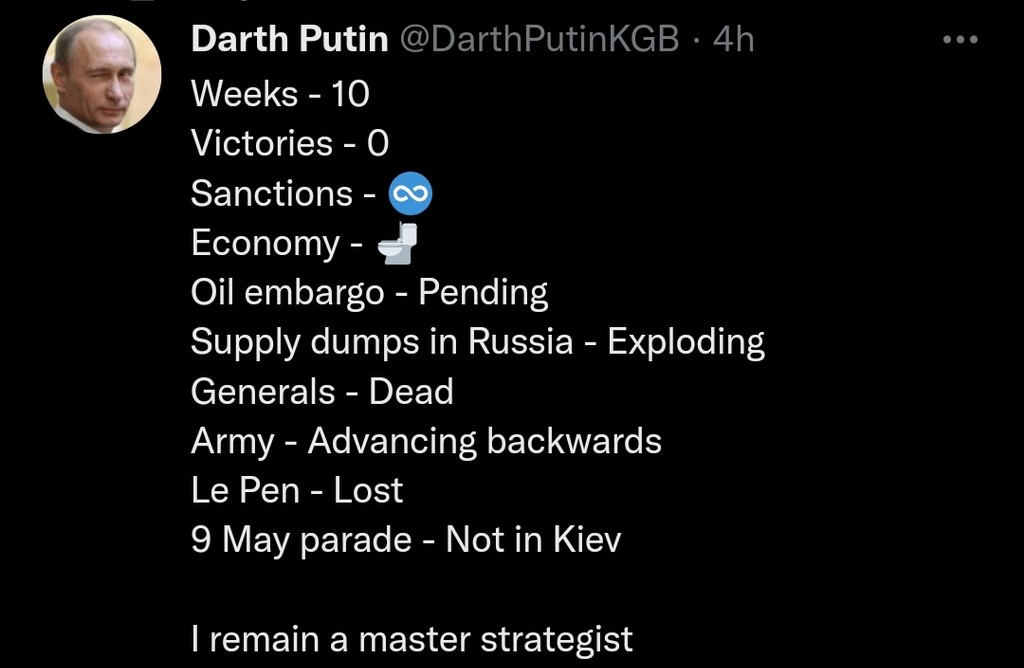Click the '9 May parade' text
This screenshot has width=1024, height=668.
coord(301,540)
